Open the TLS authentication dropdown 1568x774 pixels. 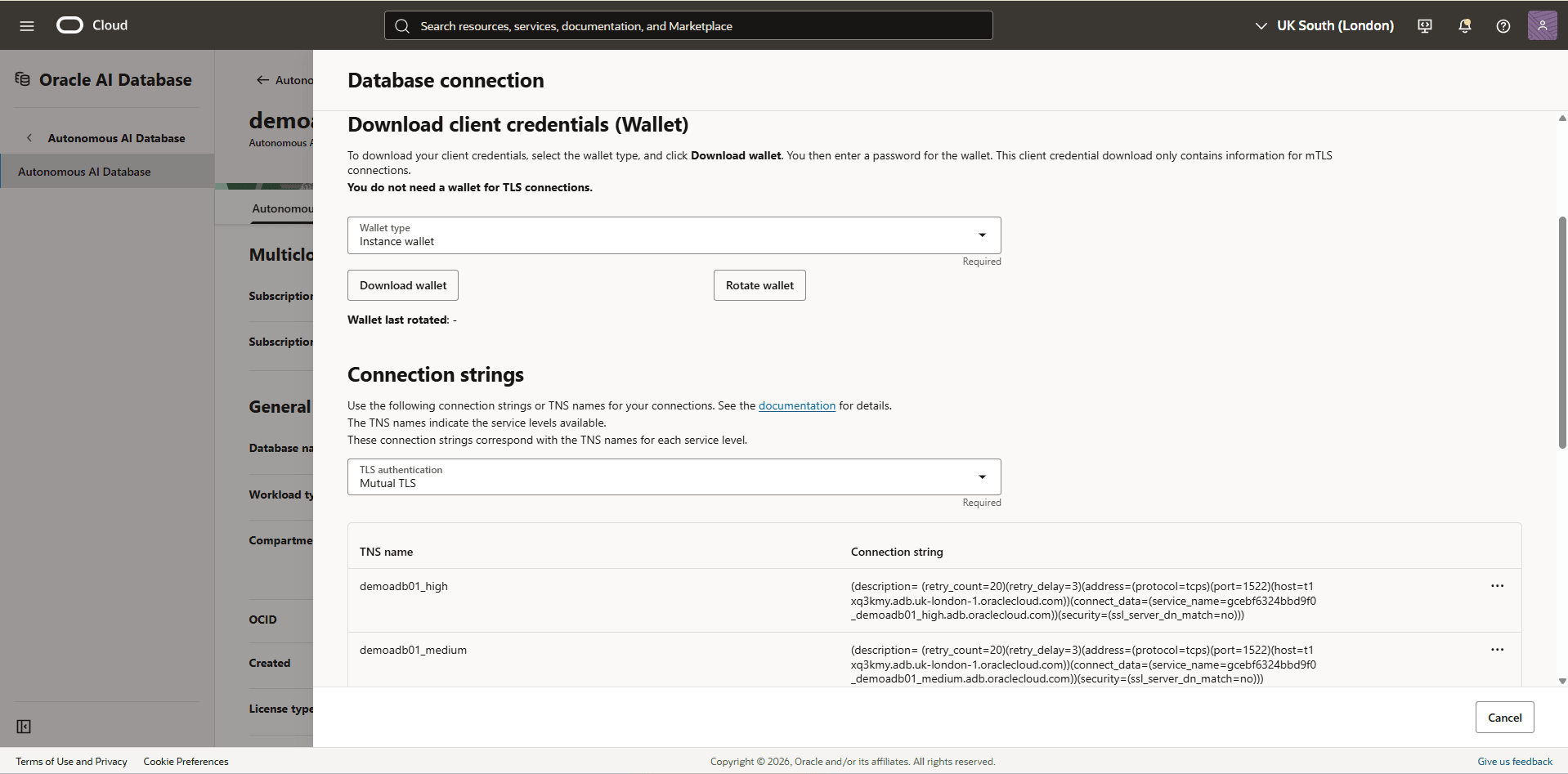pyautogui.click(x=674, y=476)
